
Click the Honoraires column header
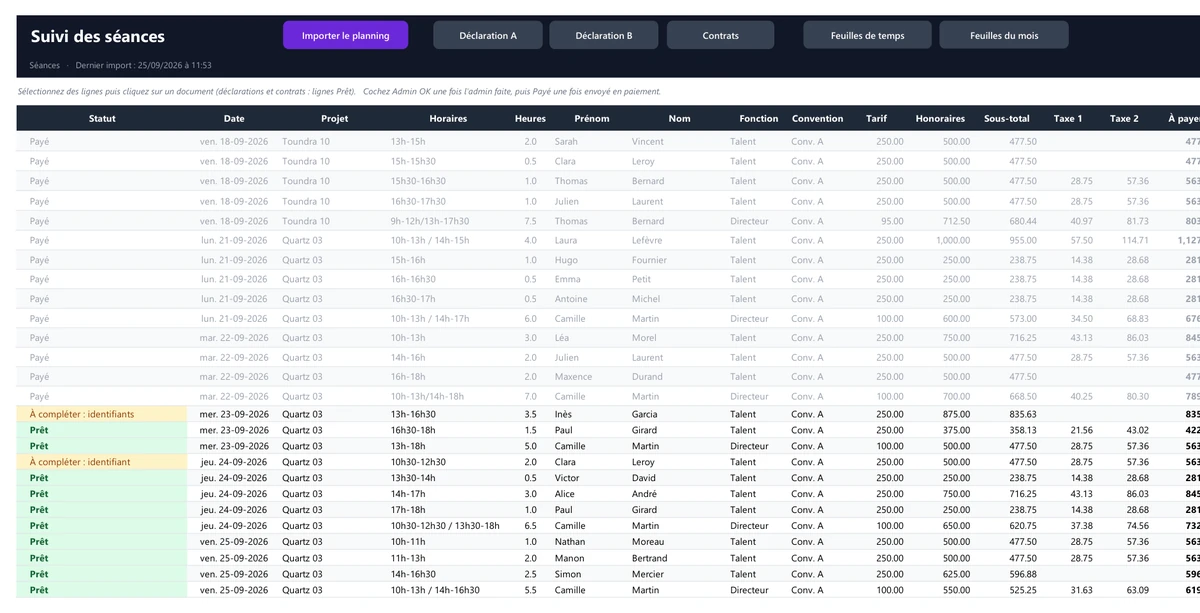coord(940,118)
